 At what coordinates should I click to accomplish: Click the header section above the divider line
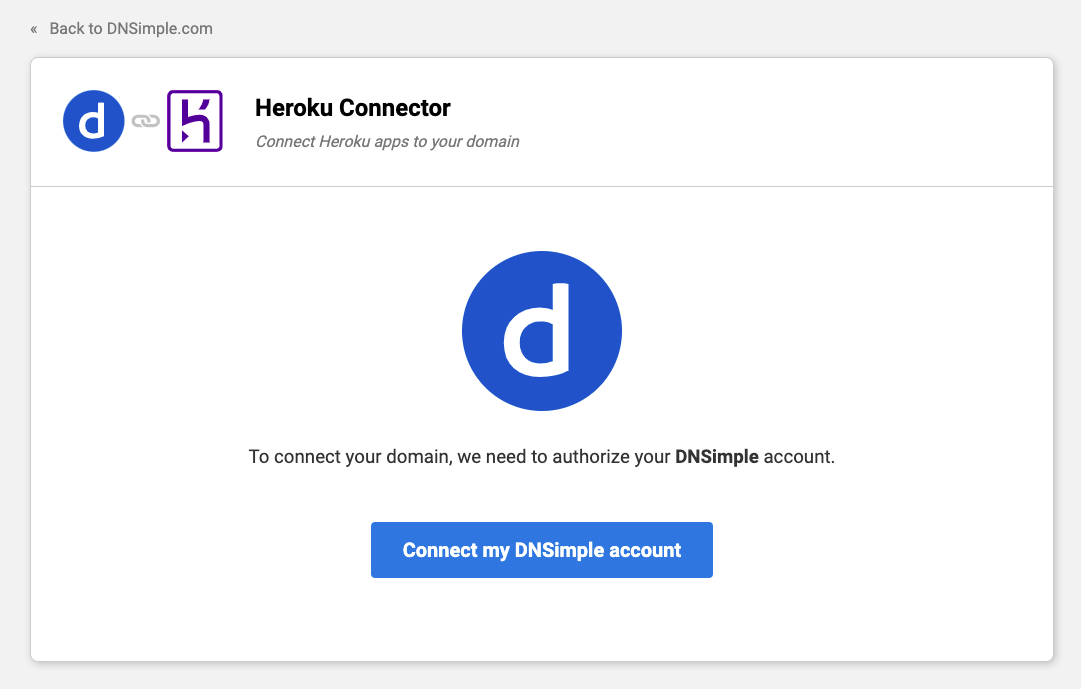700,120
